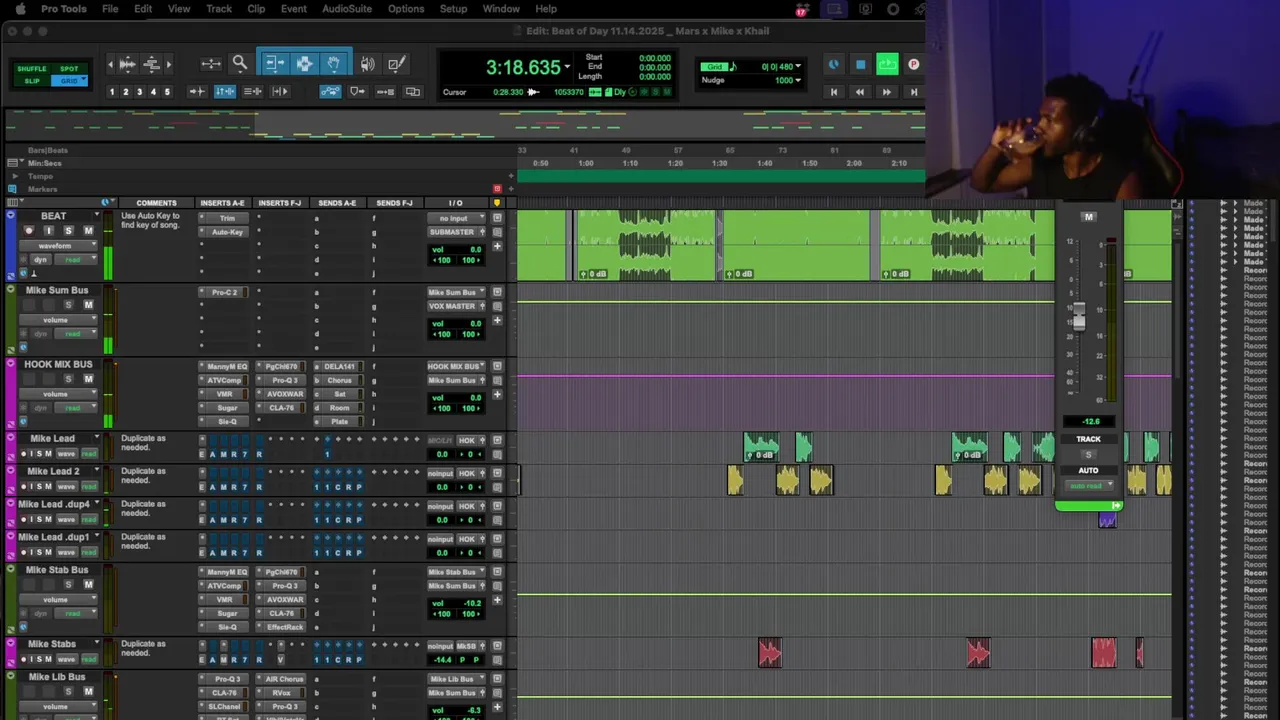1280x720 pixels.
Task: Select the Pencil tool
Action: pyautogui.click(x=397, y=64)
